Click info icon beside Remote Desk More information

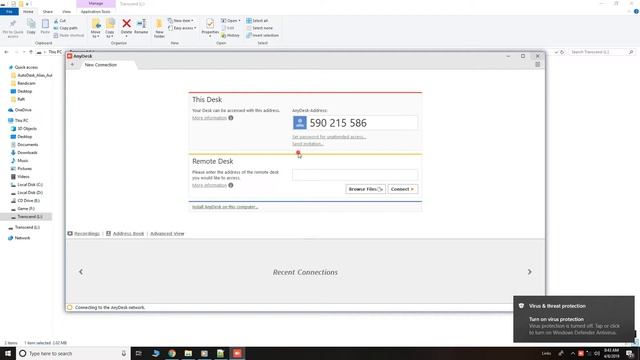tap(231, 185)
